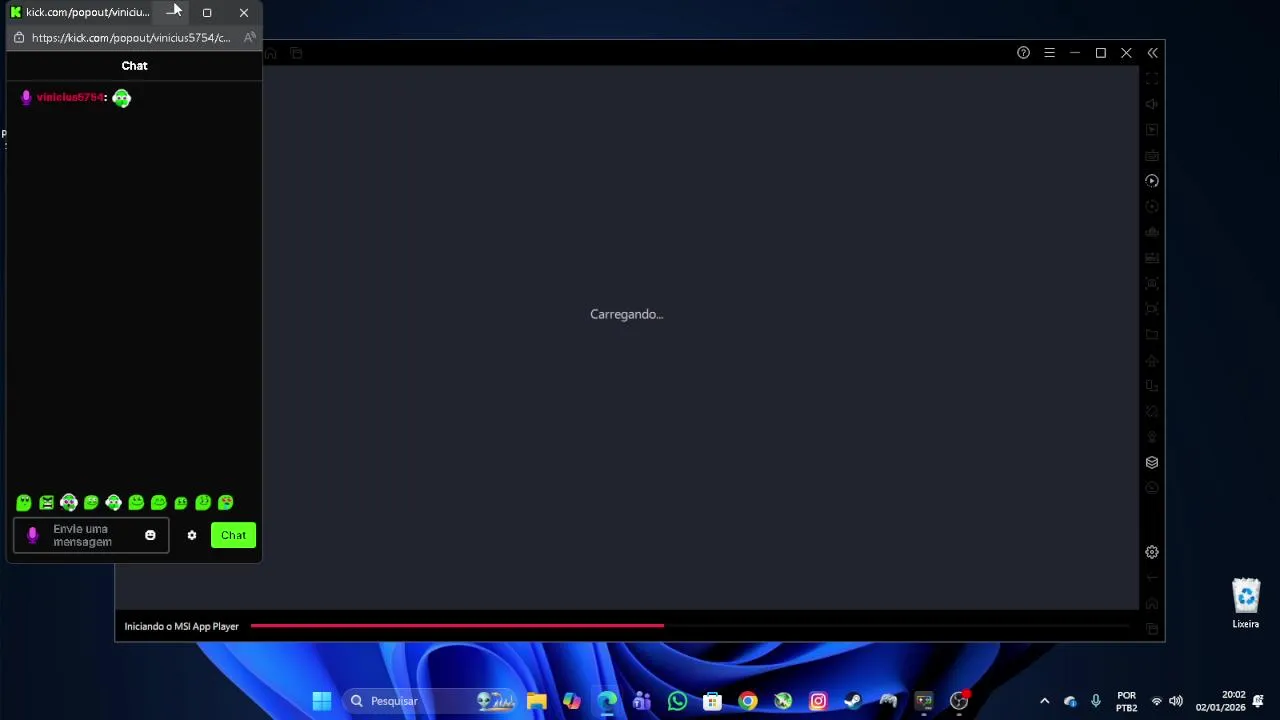Open the emoji picker in the message box

pyautogui.click(x=150, y=535)
